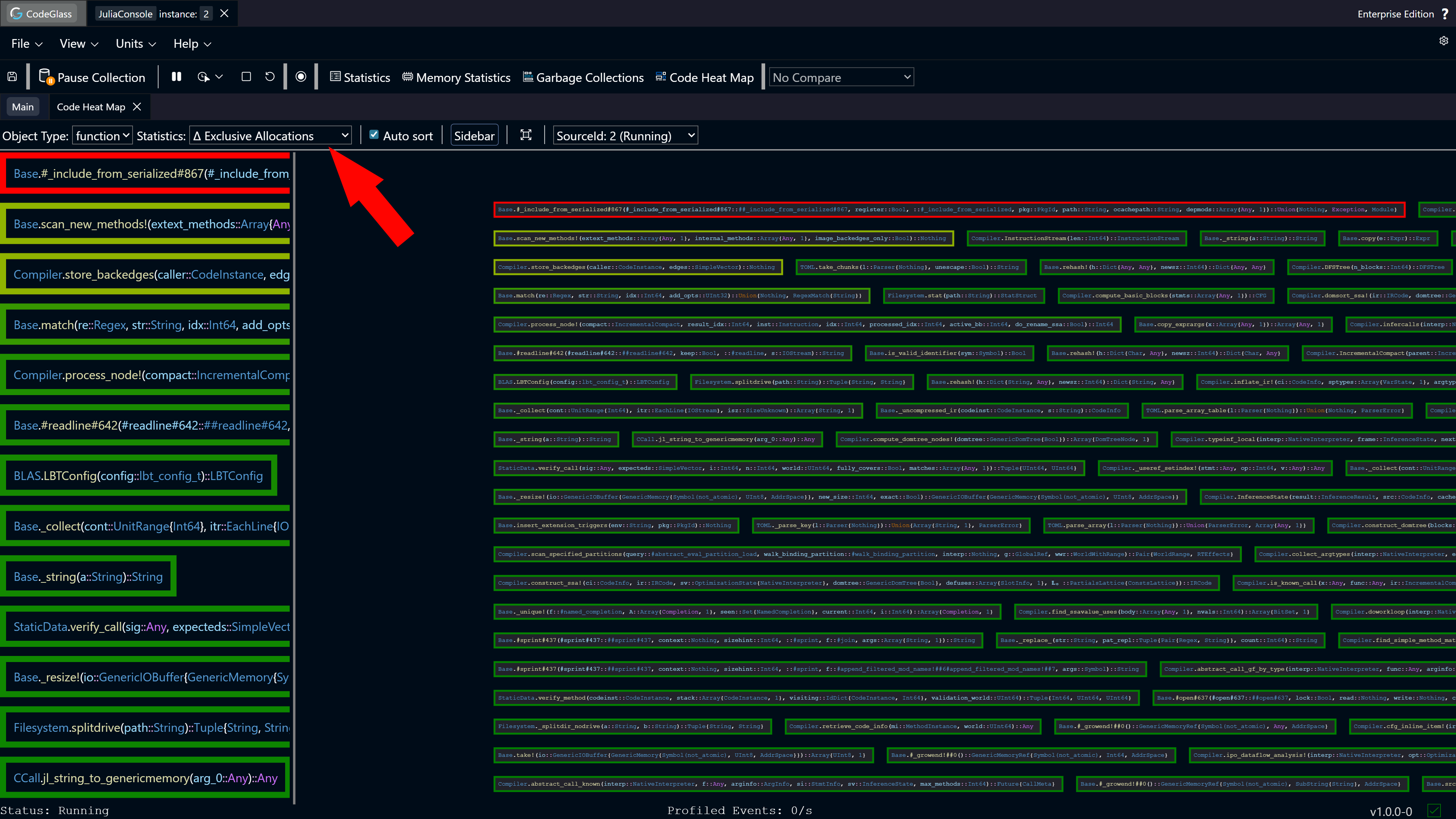The height and width of the screenshot is (819, 1456).
Task: Toggle the Auto sort checkbox
Action: coord(373,135)
